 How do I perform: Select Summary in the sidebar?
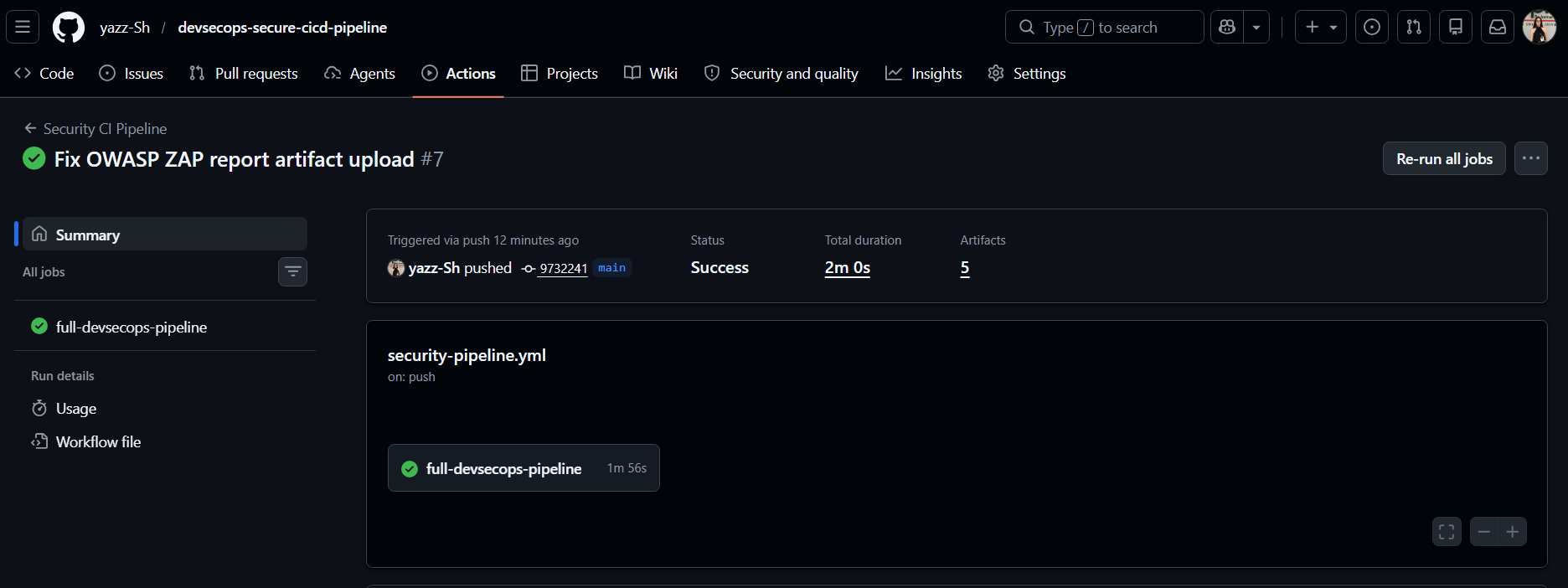(165, 235)
